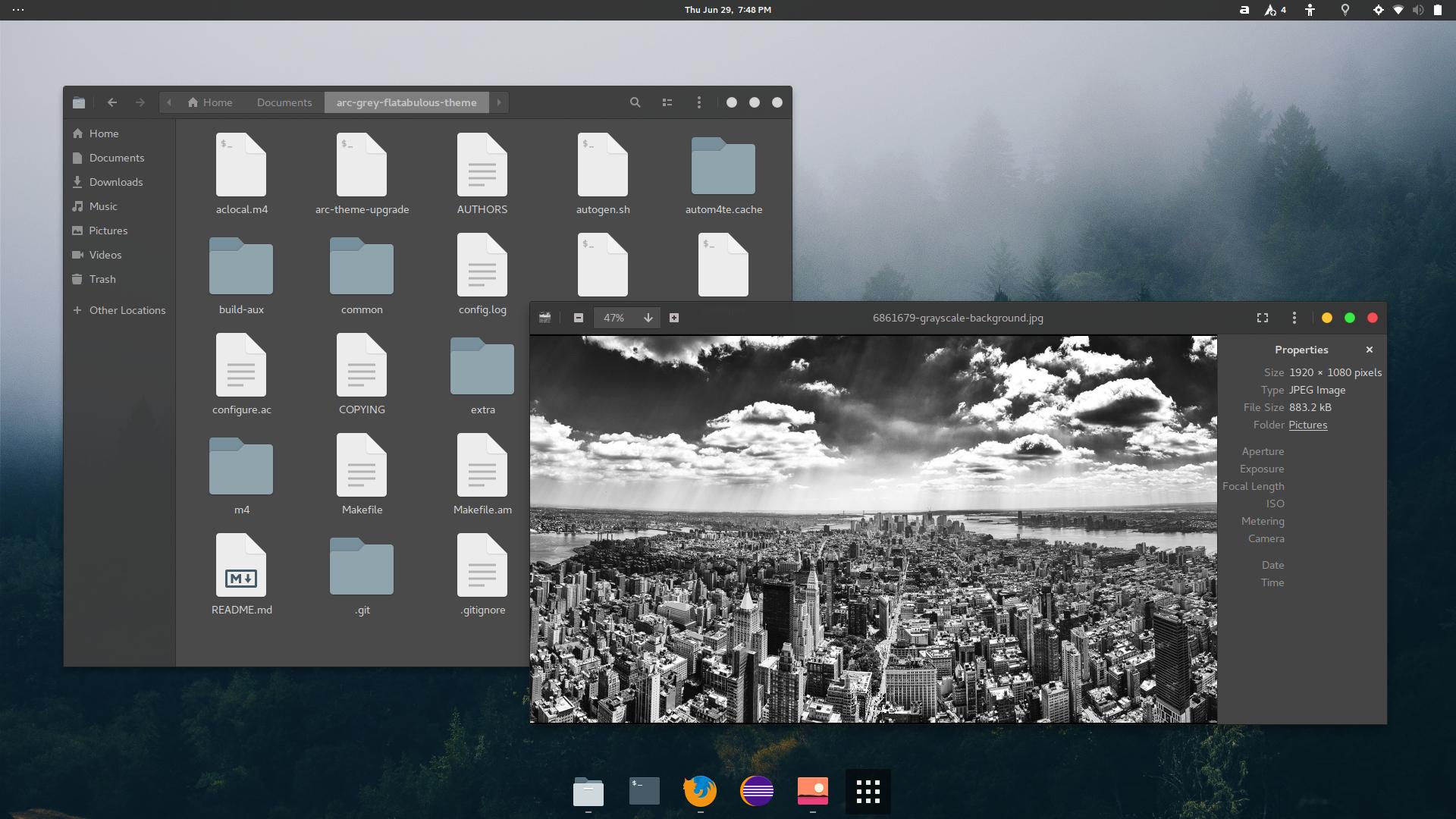Image resolution: width=1456 pixels, height=819 pixels.
Task: Open file manager options menu
Action: tap(699, 102)
